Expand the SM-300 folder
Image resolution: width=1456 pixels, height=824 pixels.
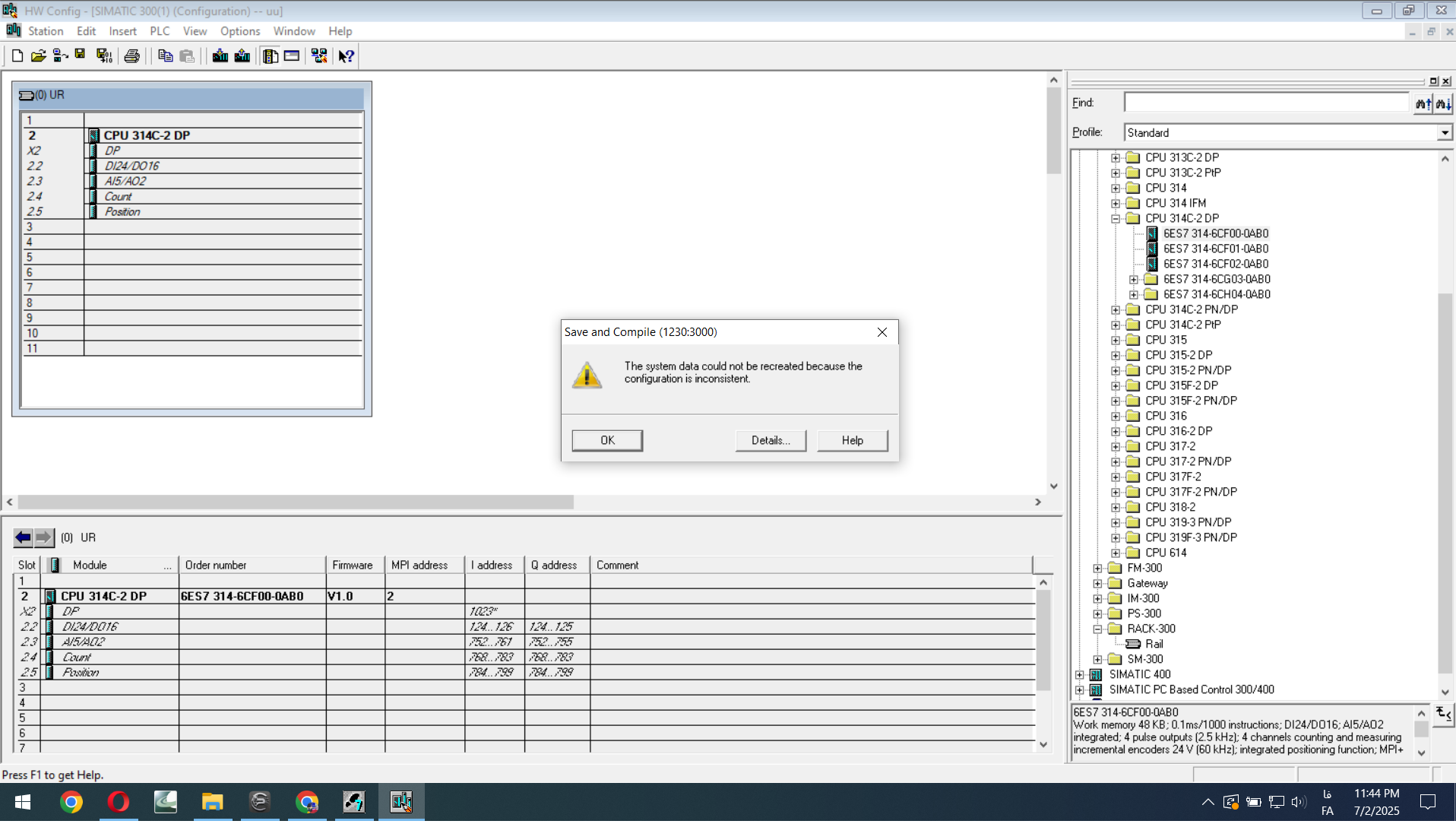(x=1097, y=660)
